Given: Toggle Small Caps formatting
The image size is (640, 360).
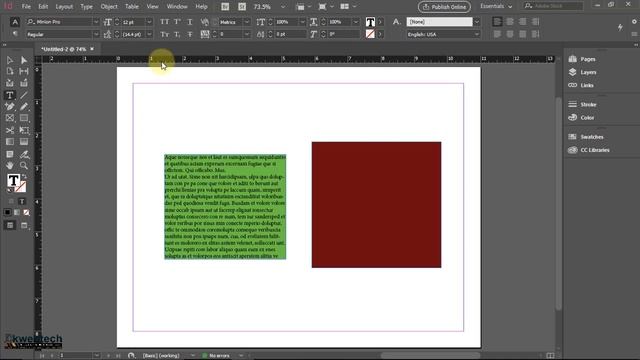Looking at the screenshot, I should tap(164, 34).
